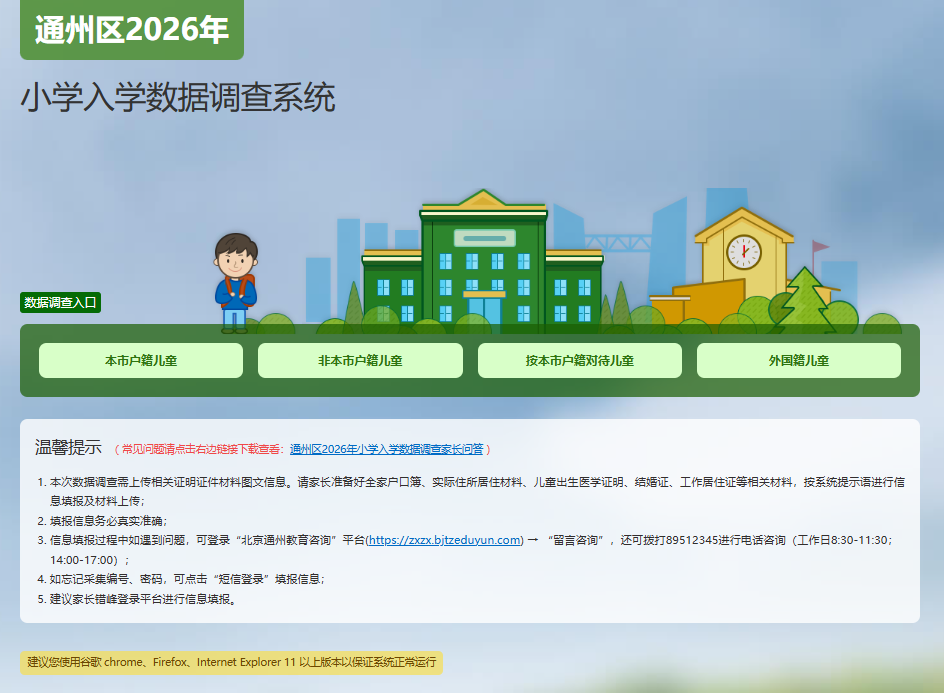Click the 小学入学数据调查系统 page heading
The width and height of the screenshot is (944, 693).
click(x=178, y=98)
